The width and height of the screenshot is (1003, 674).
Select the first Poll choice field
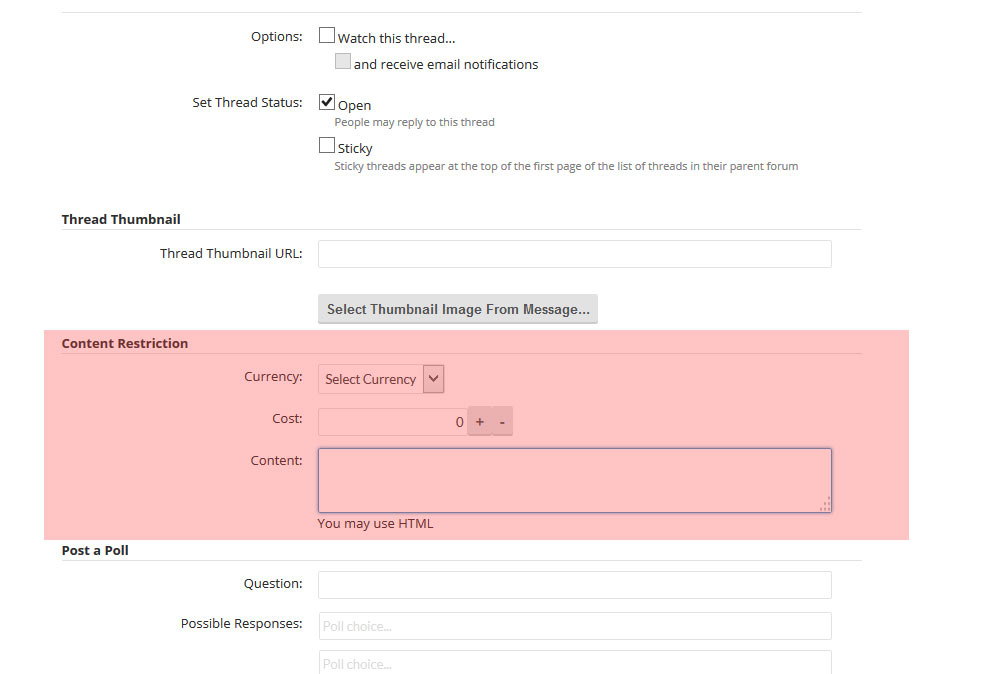(x=574, y=626)
